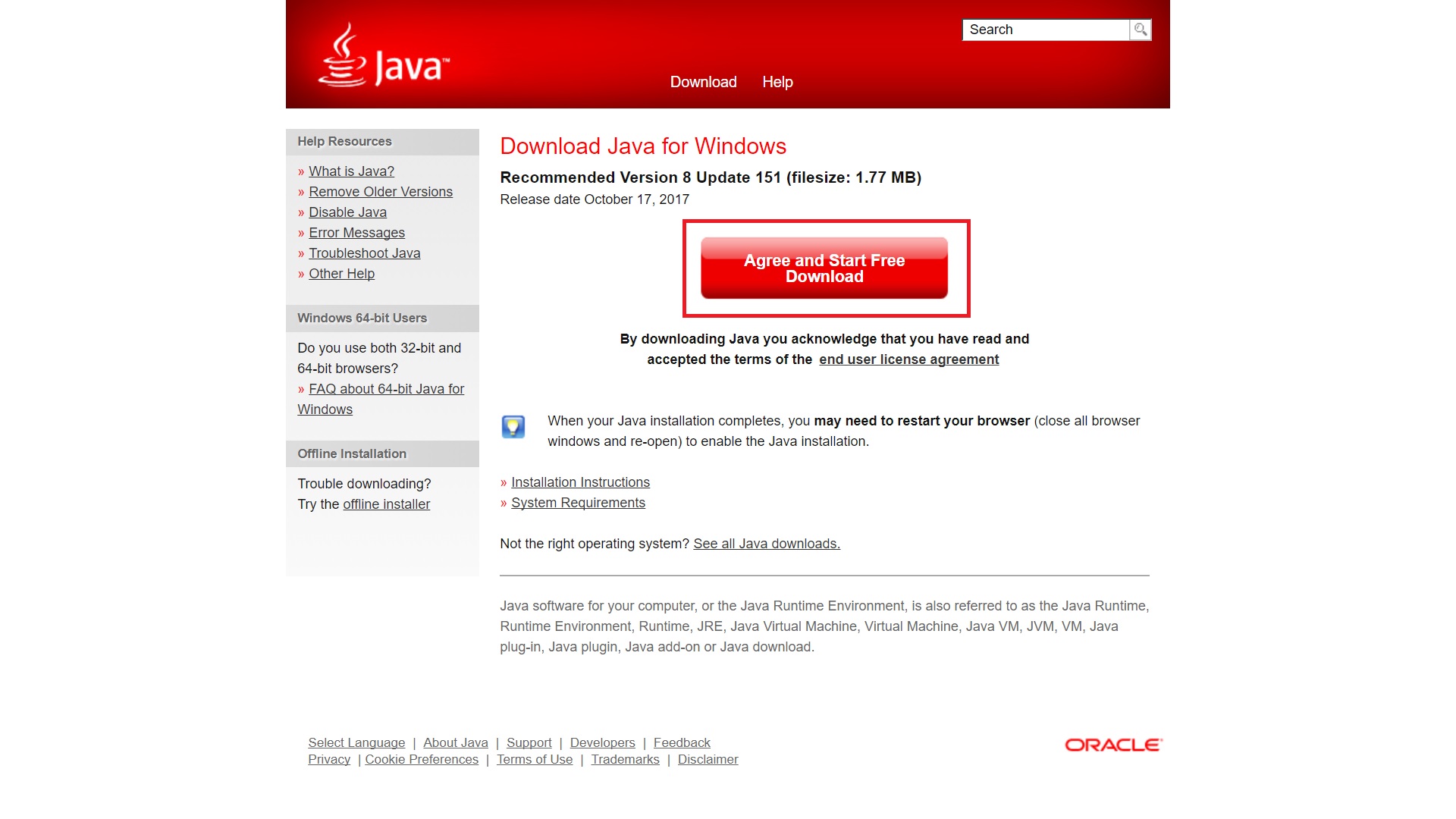Screen dimensions: 1456x819
Task: Open Disclaimer footer link
Action: 708,760
